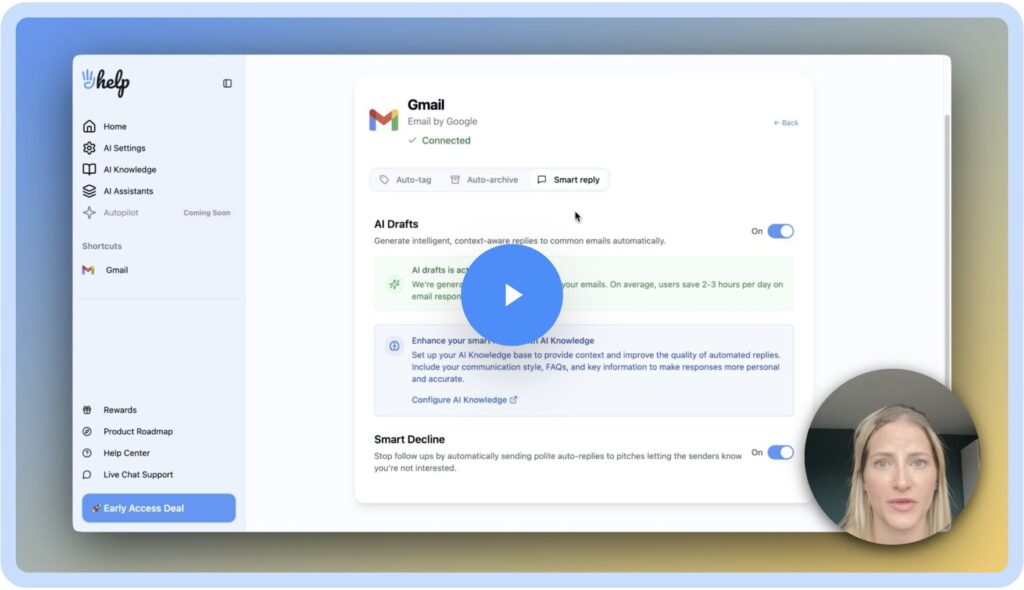Click the Gmail shortcut icon in sidebar

pyautogui.click(x=88, y=270)
